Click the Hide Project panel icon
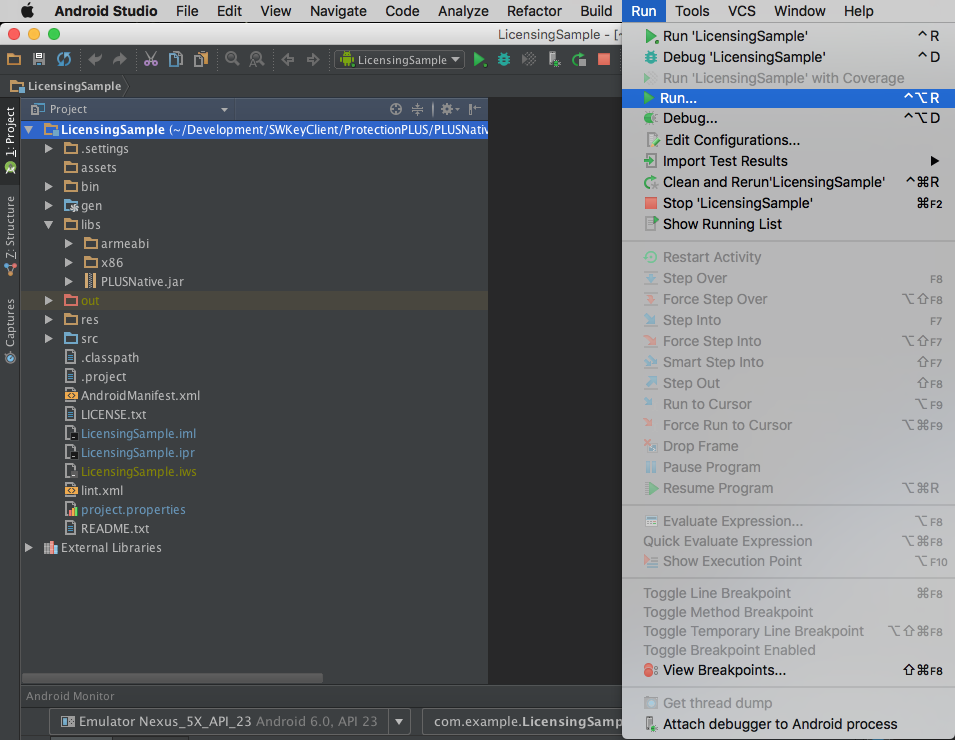Image resolution: width=955 pixels, height=740 pixels. click(x=474, y=109)
